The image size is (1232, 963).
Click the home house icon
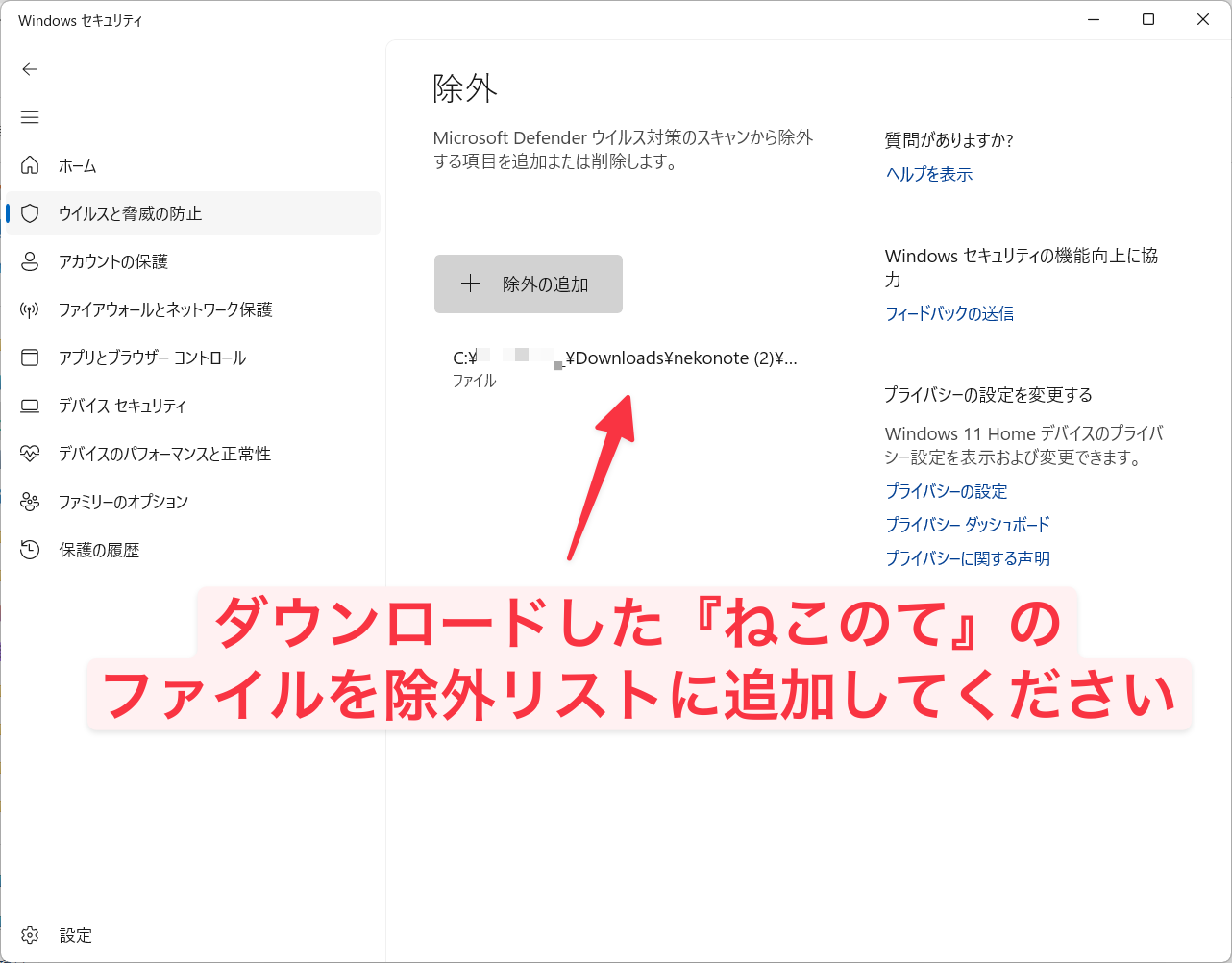coord(30,165)
